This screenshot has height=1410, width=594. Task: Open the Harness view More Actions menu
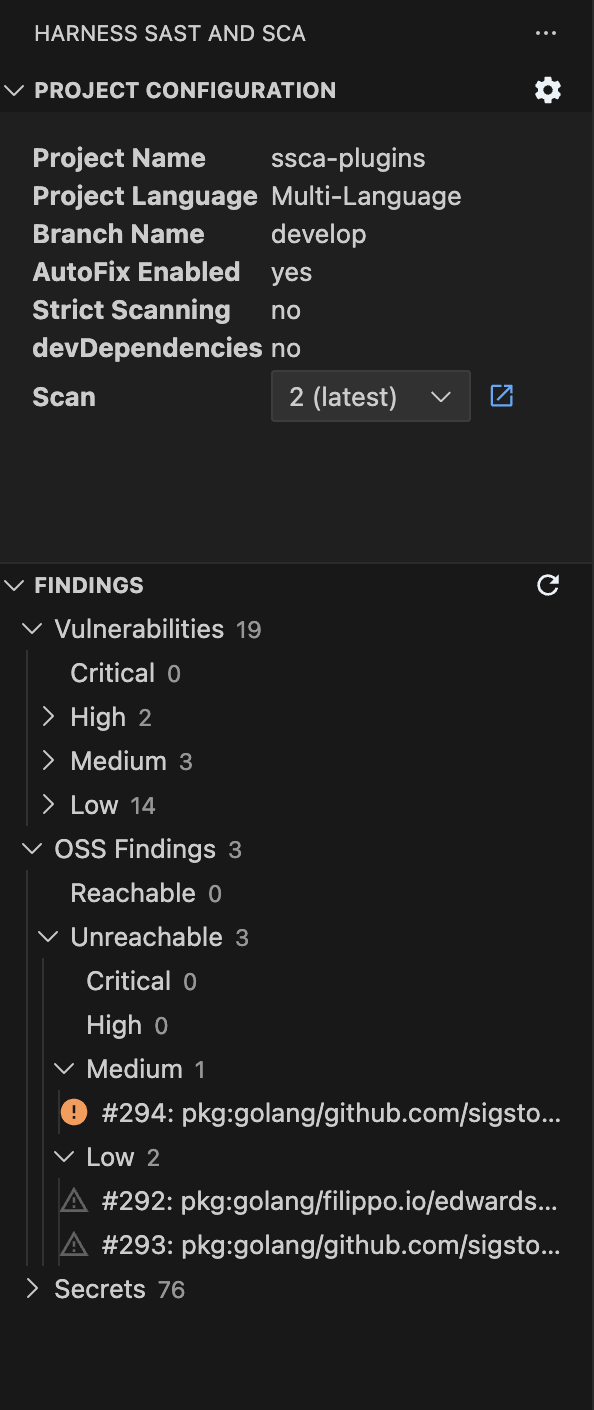pyautogui.click(x=546, y=33)
